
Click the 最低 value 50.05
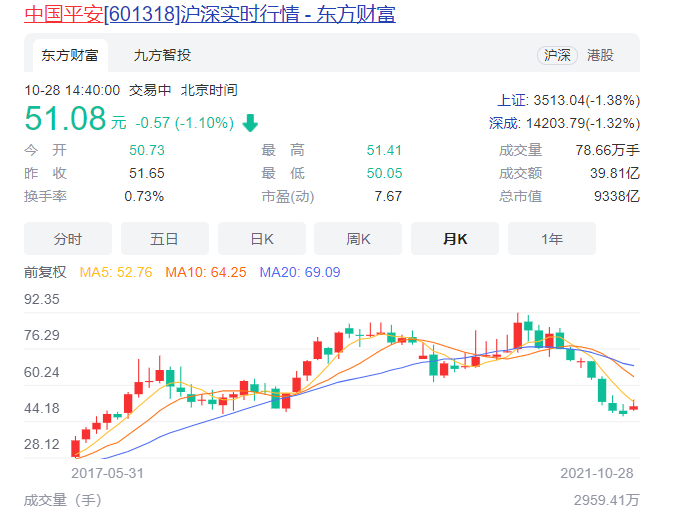pos(384,173)
